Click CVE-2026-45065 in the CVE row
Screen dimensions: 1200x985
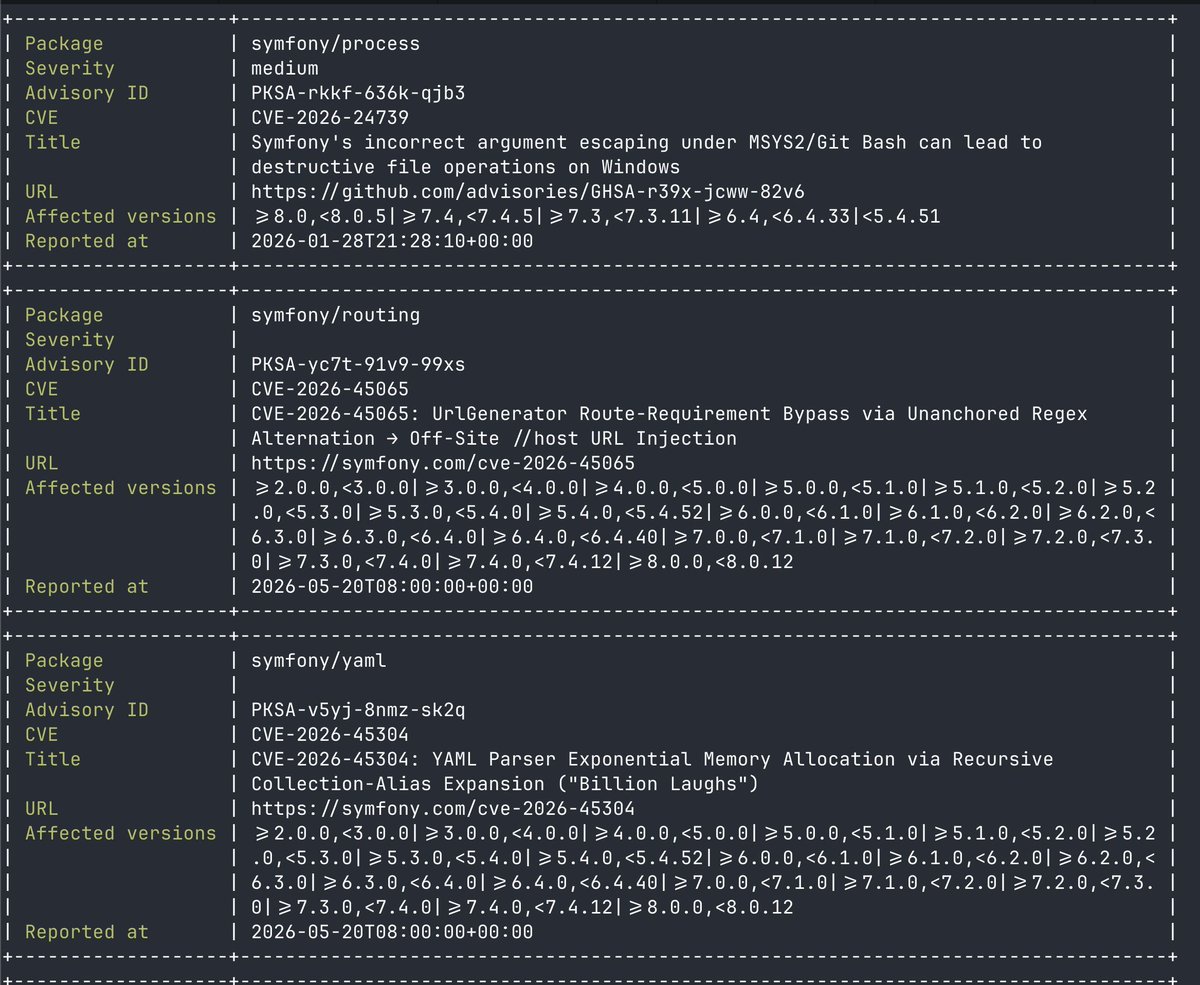click(x=329, y=389)
